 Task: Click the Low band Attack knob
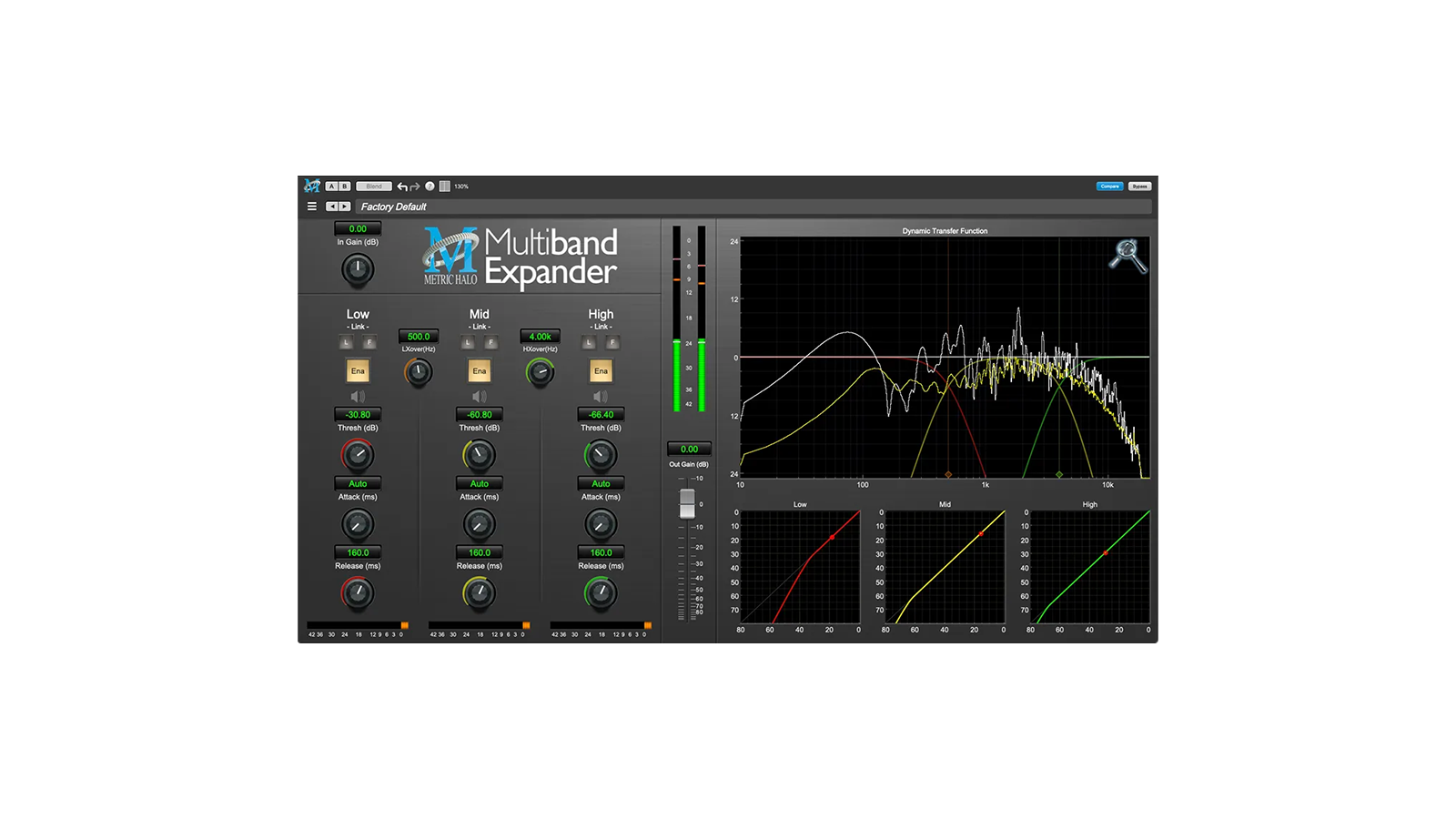[358, 524]
